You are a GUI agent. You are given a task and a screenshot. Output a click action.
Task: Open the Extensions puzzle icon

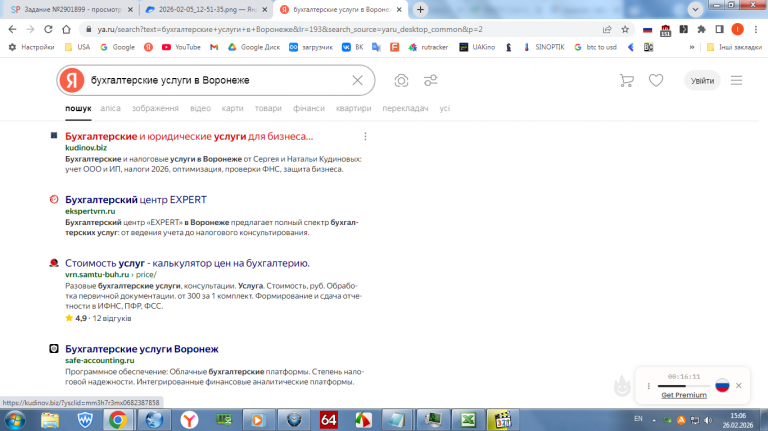pos(701,29)
